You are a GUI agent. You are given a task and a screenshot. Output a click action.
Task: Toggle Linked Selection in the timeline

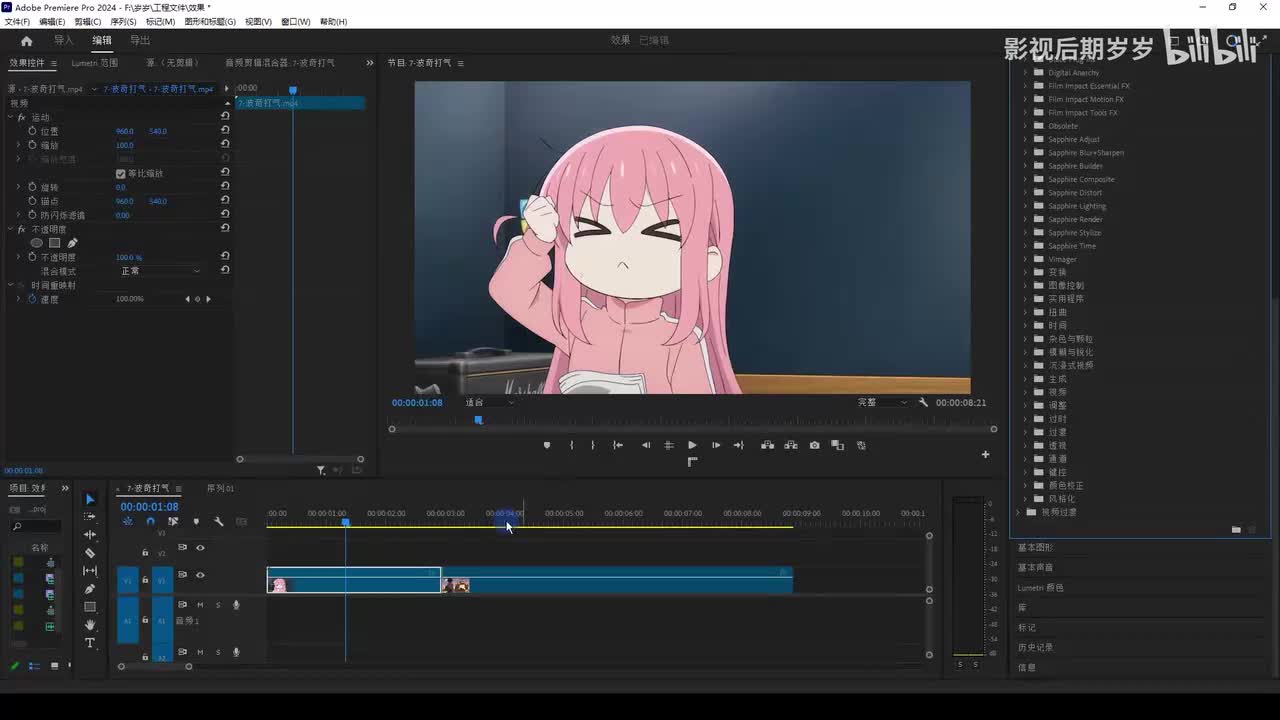coord(173,521)
